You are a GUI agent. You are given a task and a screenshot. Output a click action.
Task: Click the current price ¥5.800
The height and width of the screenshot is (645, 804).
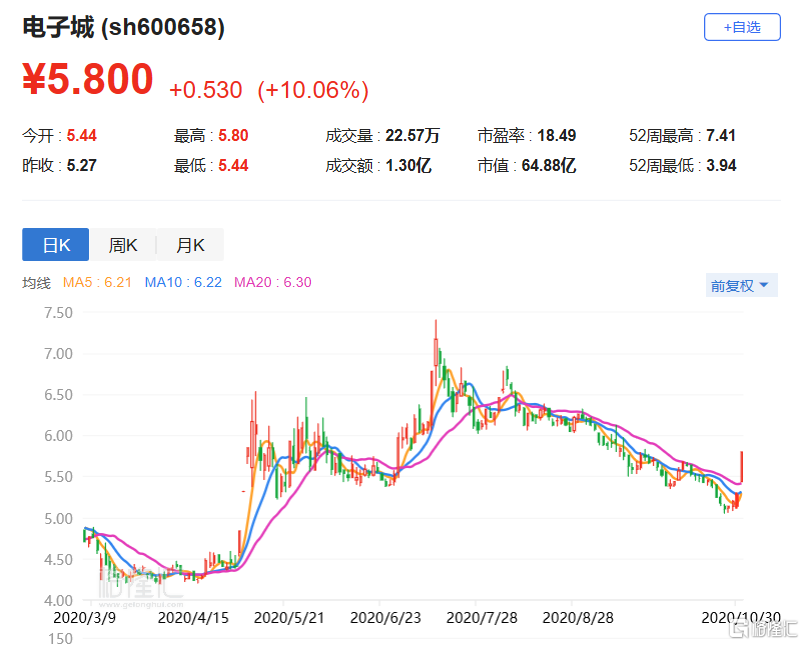[88, 81]
